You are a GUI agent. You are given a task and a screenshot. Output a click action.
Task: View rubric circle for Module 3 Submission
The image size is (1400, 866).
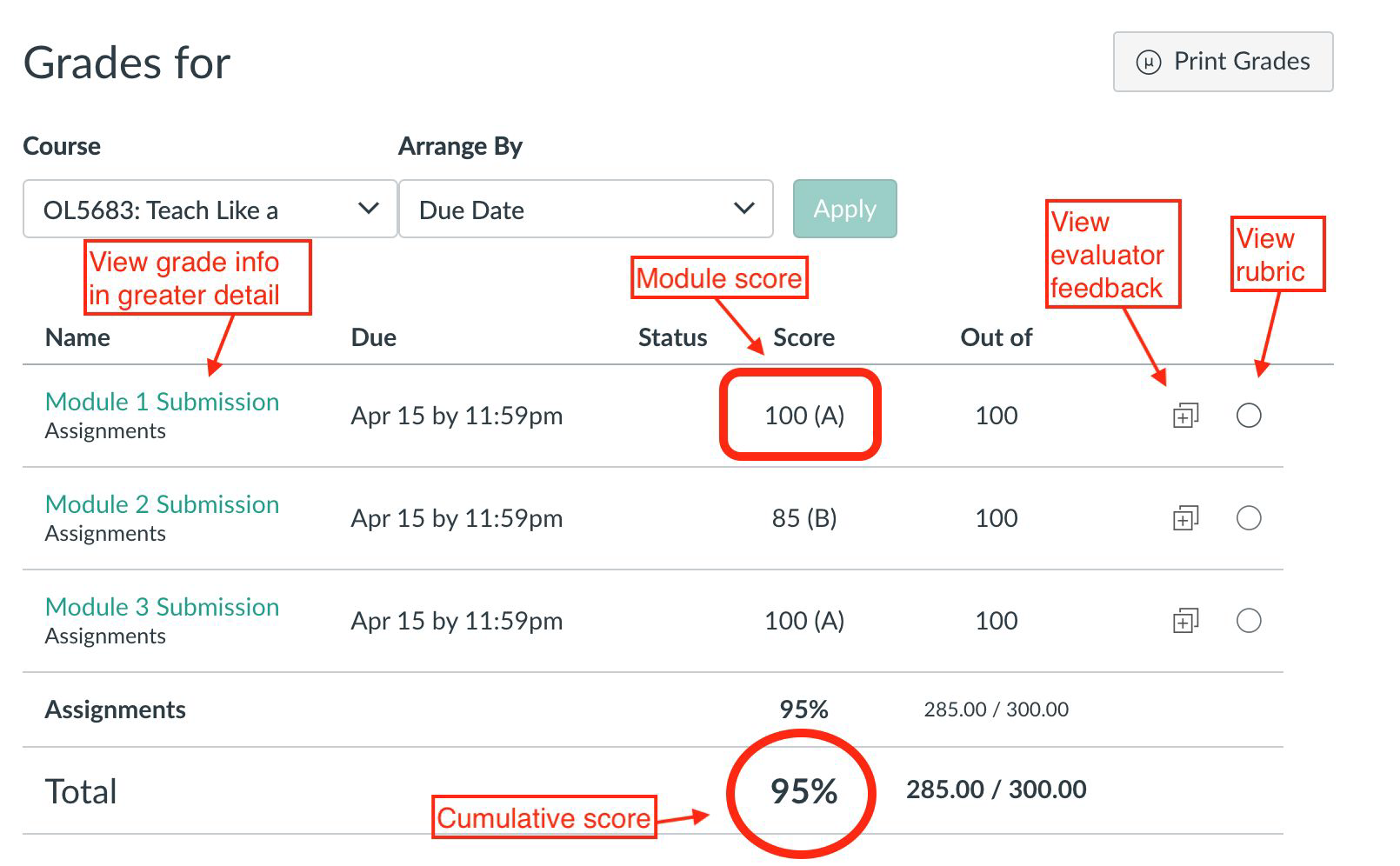[x=1249, y=621]
